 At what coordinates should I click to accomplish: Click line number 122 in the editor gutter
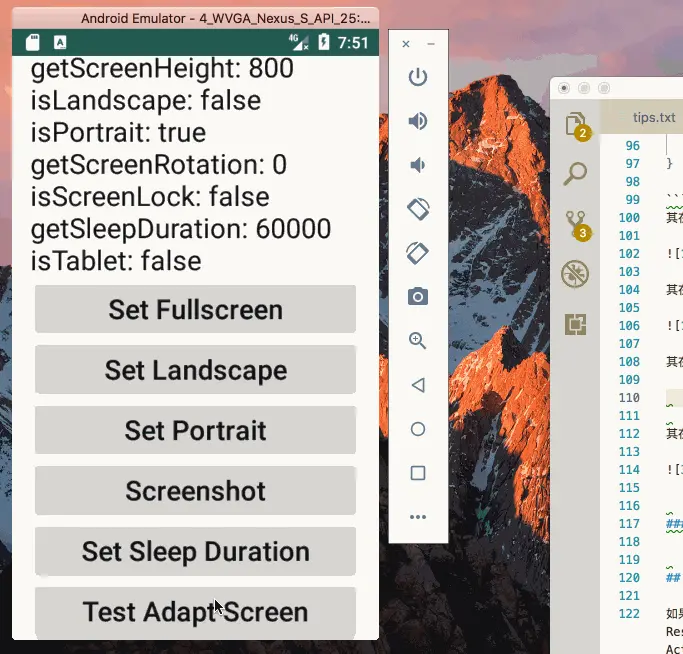coord(629,613)
